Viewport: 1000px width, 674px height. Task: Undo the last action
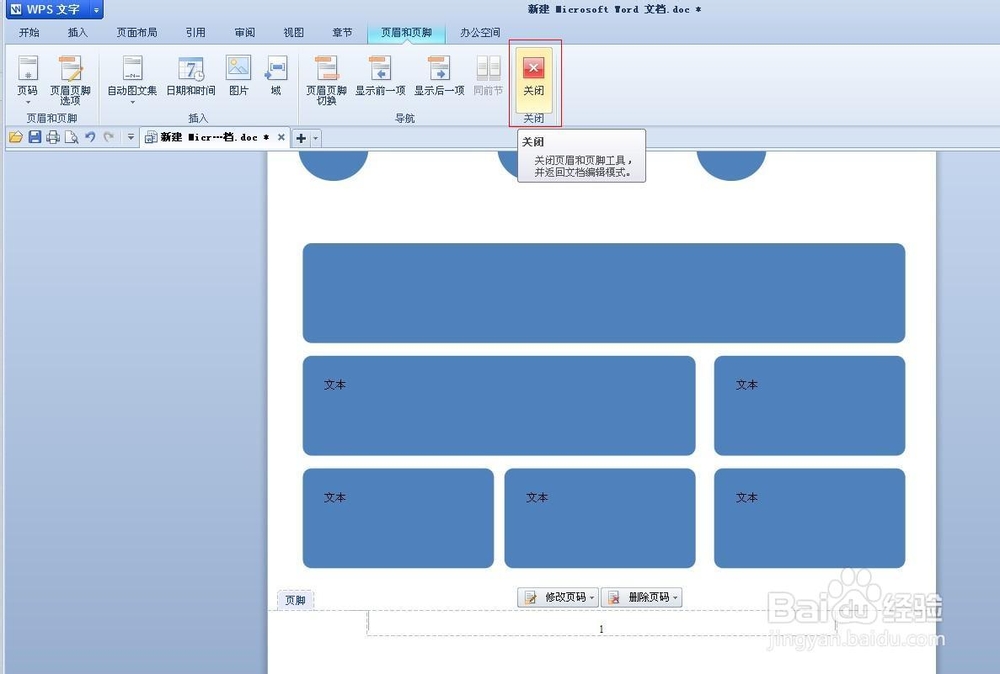92,137
